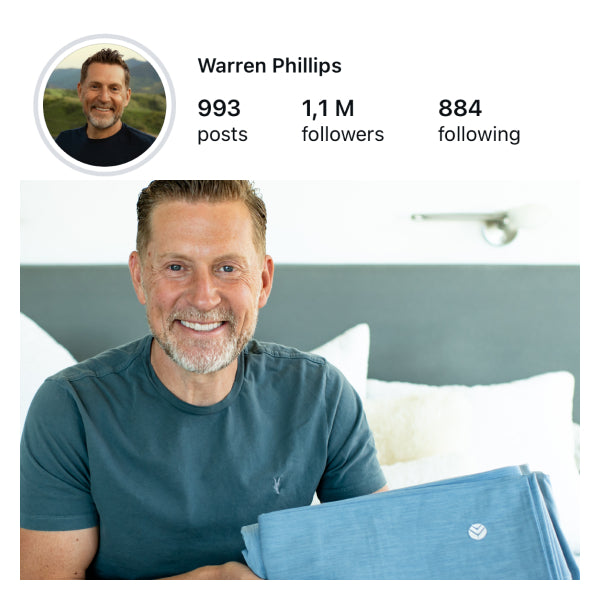Click the white round logo on blanket
Viewport: 600px width, 600px height.
(x=477, y=532)
